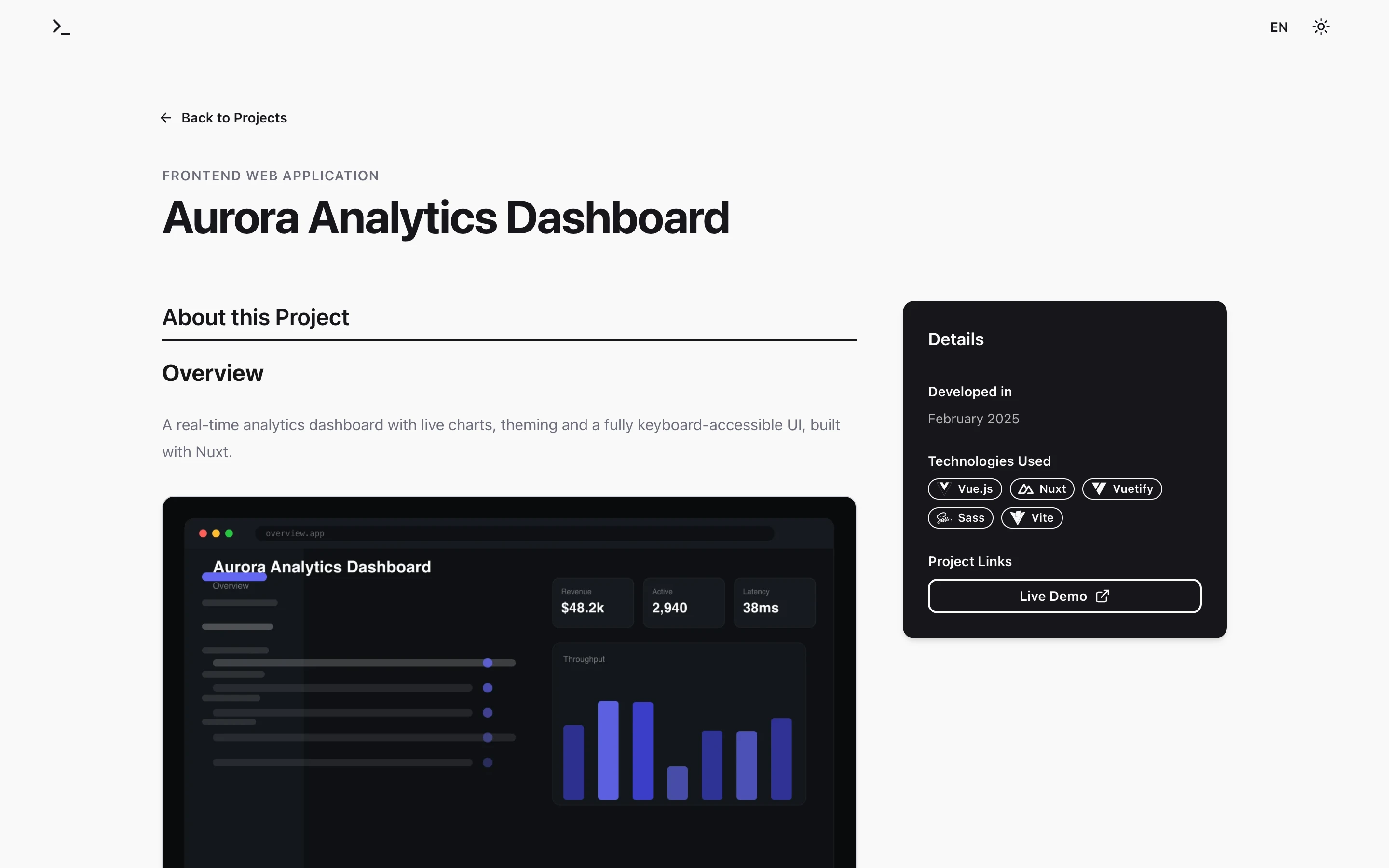Screen dimensions: 1389x868
Task: Click the Vue.js logo icon
Action: pyautogui.click(x=944, y=488)
